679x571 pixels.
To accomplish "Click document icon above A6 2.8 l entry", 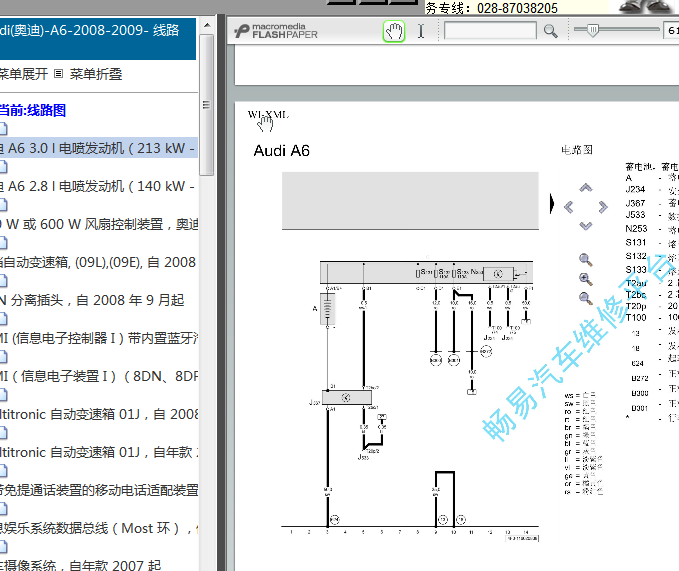I will point(3,167).
